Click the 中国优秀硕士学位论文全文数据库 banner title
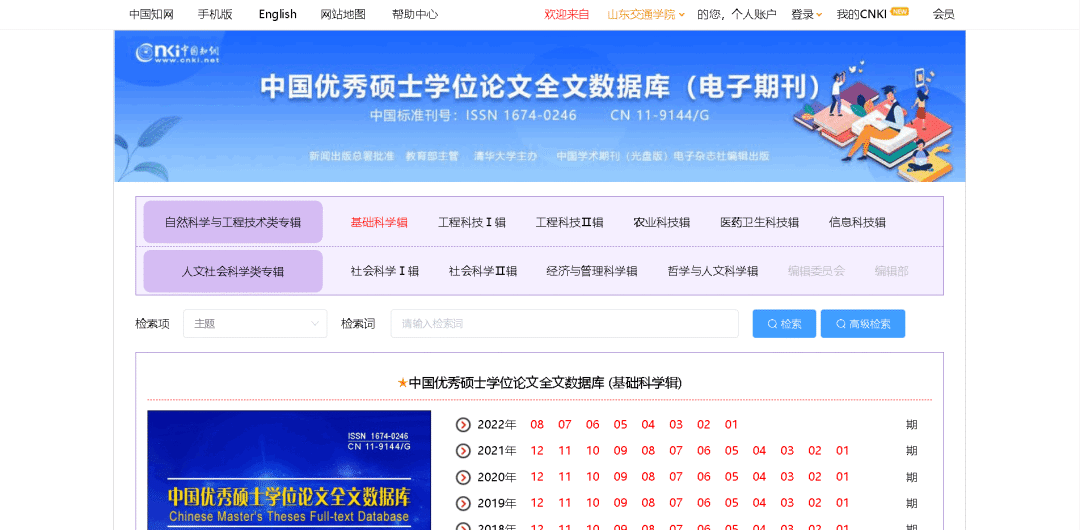Screen dimensions: 1080x530 pos(541,86)
